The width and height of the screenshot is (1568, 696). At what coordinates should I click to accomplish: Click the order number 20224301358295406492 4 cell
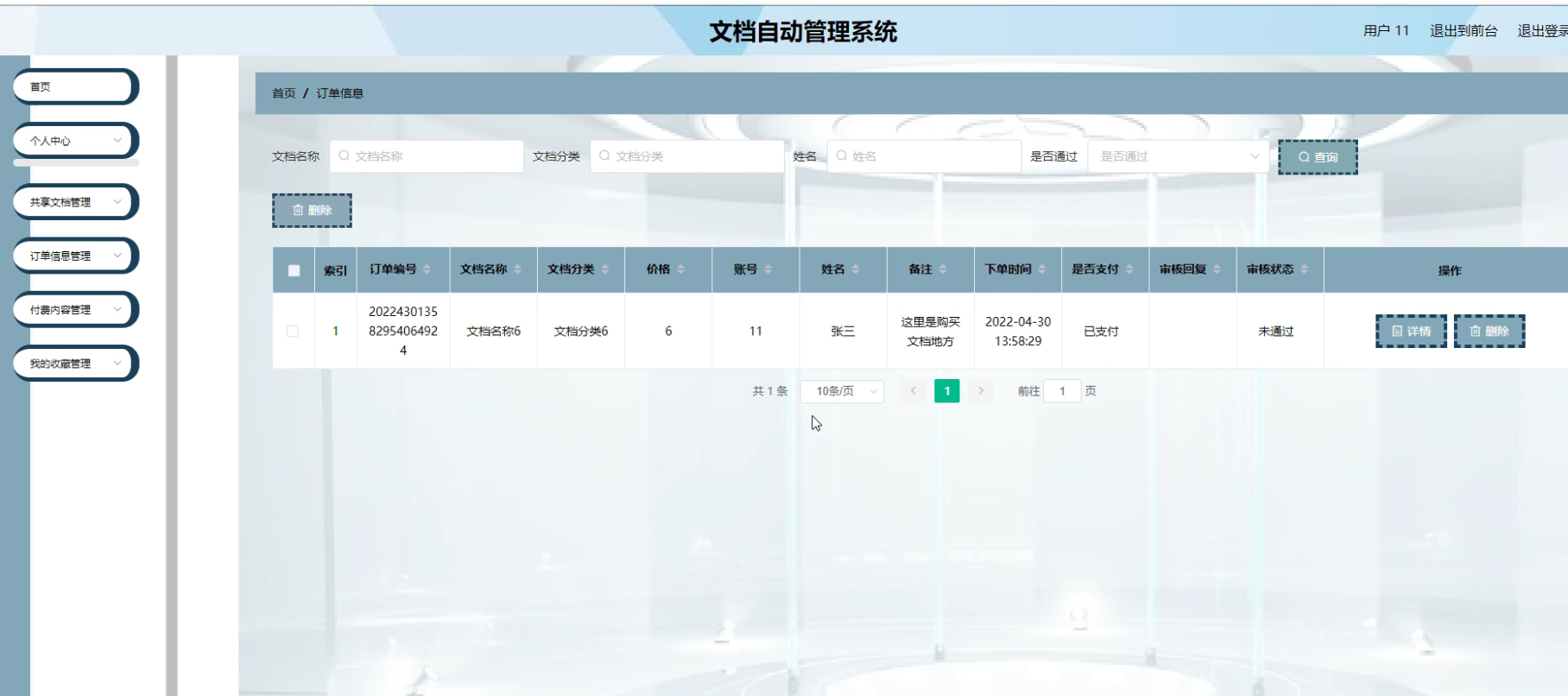(403, 331)
